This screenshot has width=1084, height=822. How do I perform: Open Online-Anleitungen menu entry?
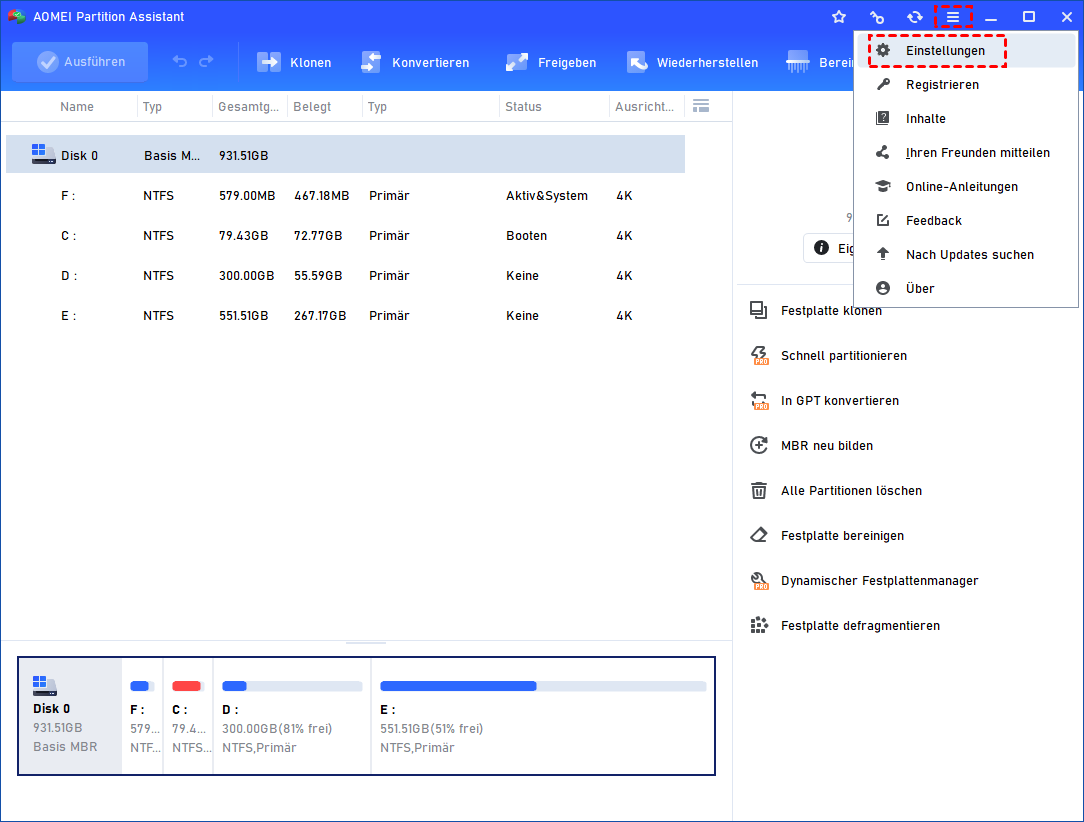966,187
